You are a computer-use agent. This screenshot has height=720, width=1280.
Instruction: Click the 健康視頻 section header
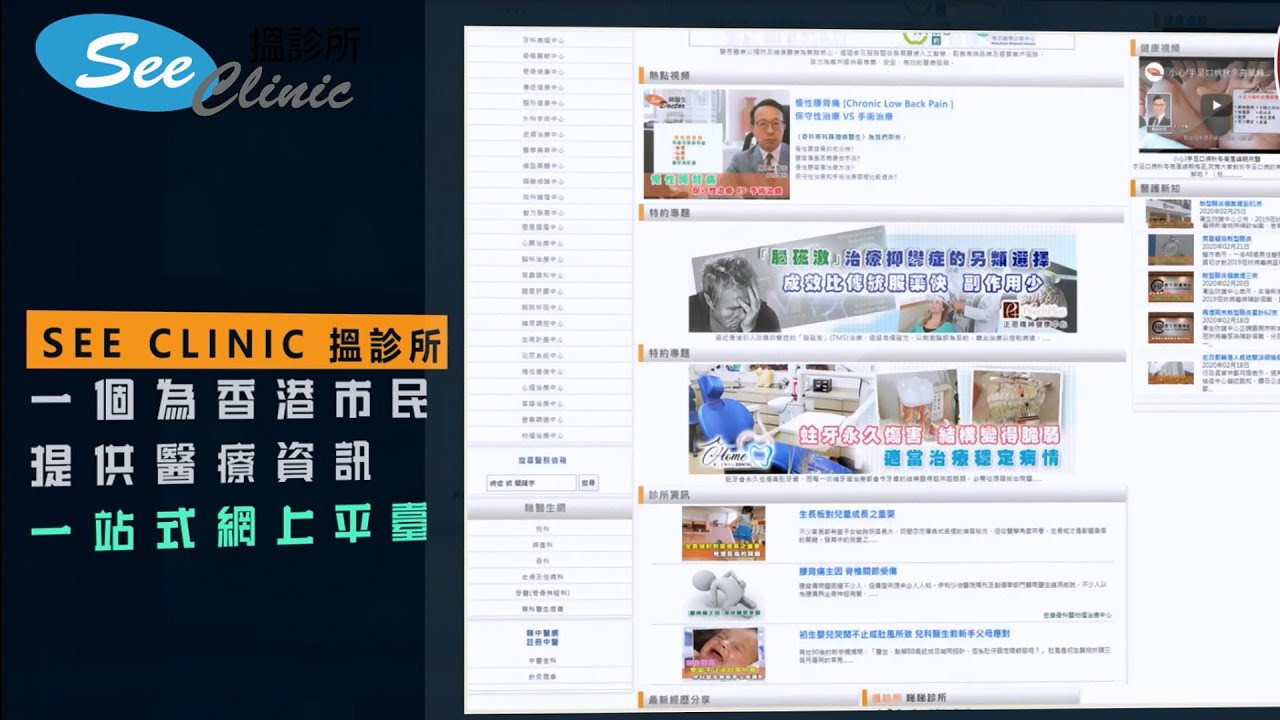[1205, 47]
